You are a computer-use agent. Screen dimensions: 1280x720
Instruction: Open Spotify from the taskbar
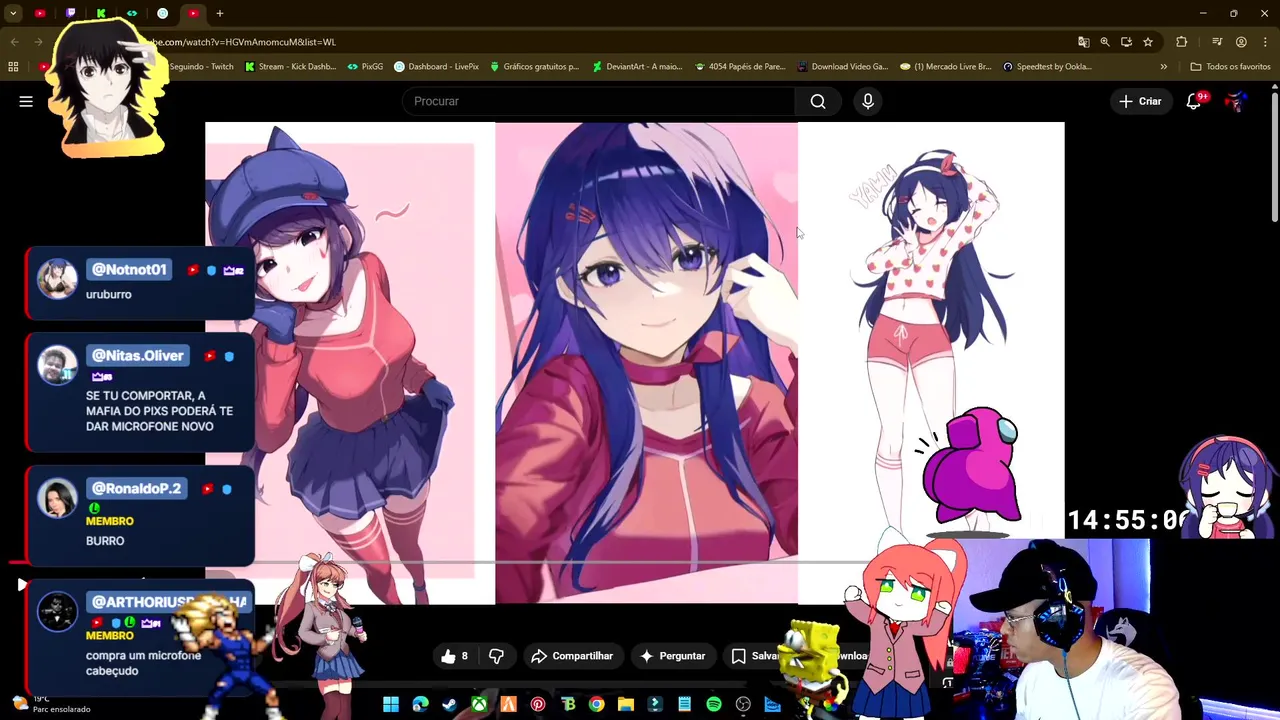714,705
